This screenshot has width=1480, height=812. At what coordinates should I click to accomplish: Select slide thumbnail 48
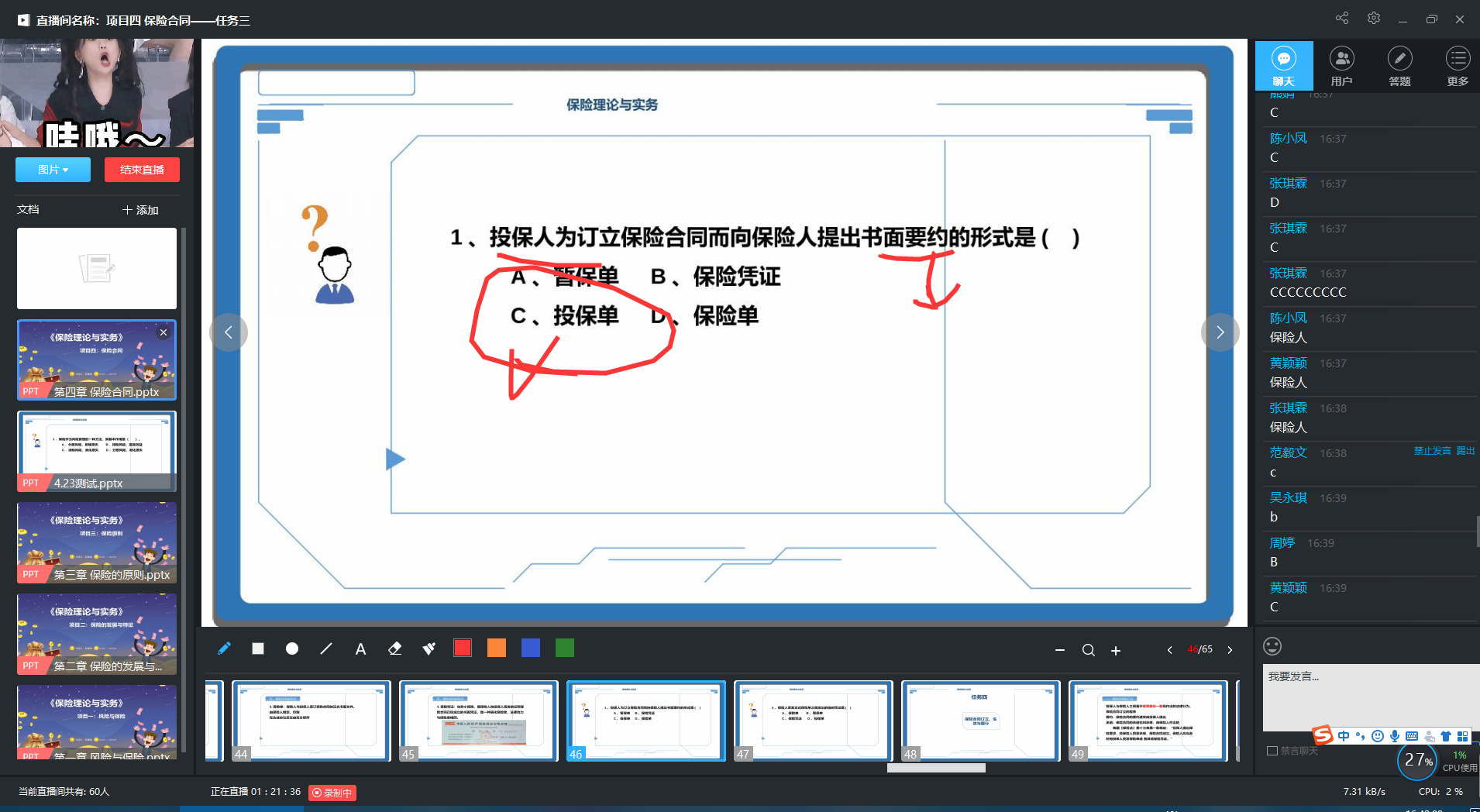tap(981, 721)
